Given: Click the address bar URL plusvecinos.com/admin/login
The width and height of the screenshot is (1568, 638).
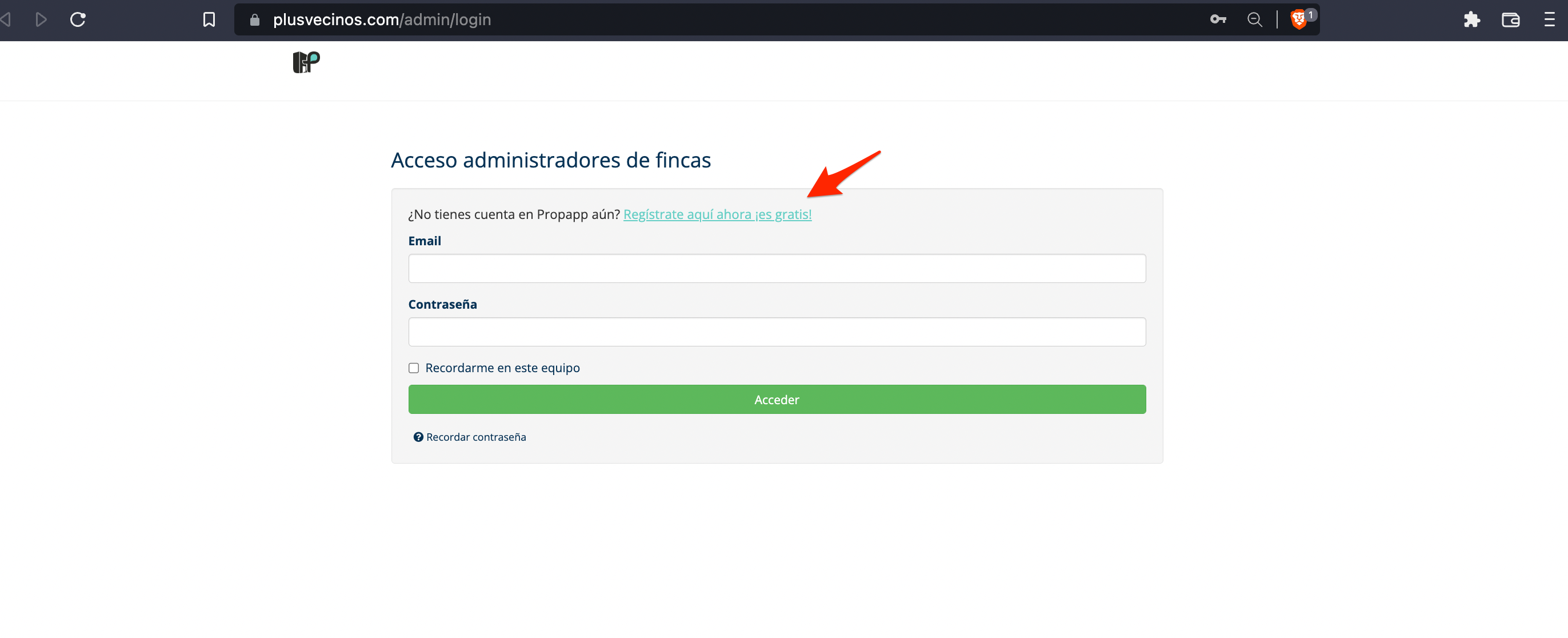Looking at the screenshot, I should coord(382,19).
